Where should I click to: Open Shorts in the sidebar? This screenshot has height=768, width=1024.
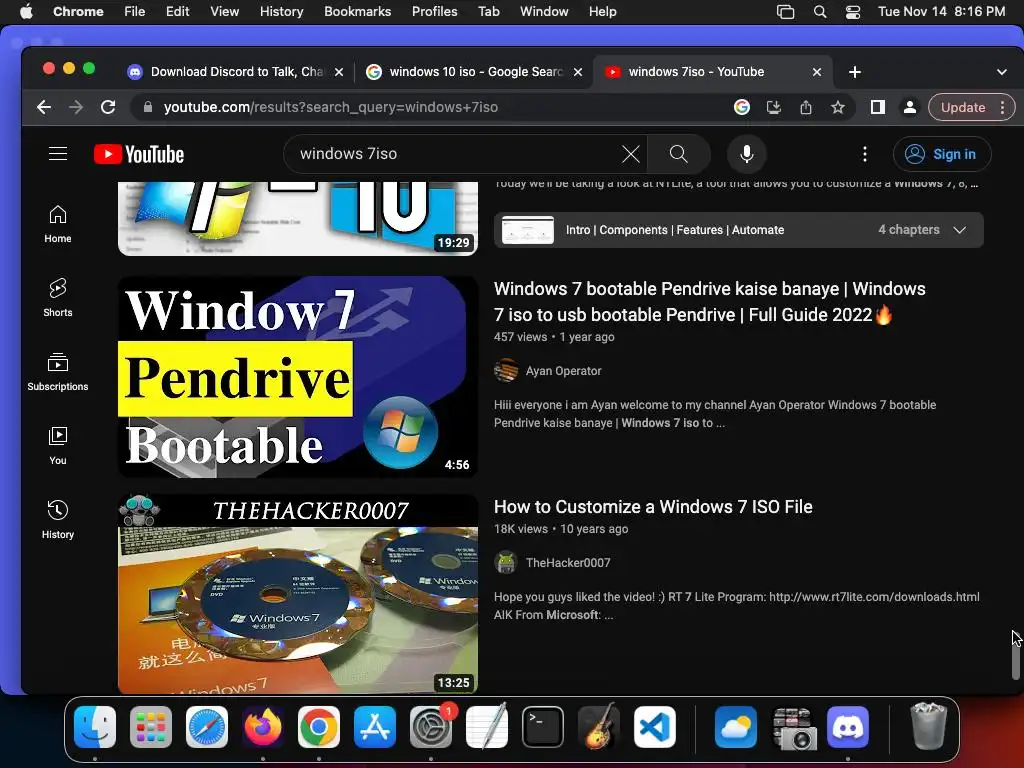tap(57, 298)
